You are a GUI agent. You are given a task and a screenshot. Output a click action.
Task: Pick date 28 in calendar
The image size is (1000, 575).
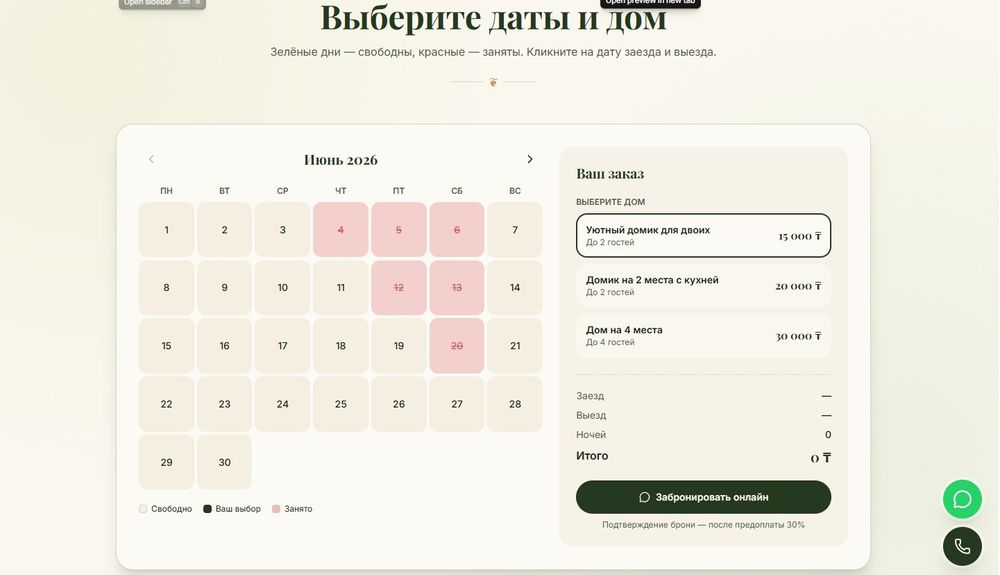click(x=515, y=404)
